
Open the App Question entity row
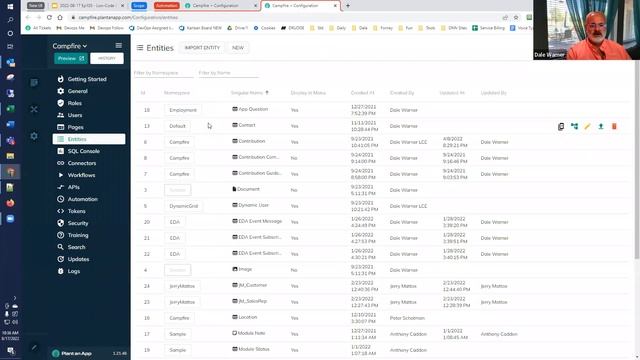point(382,110)
